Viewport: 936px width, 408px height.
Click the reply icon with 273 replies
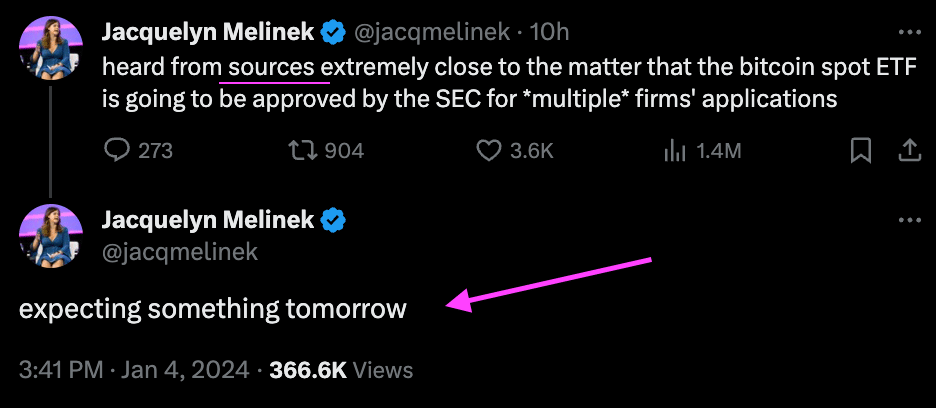(x=117, y=151)
